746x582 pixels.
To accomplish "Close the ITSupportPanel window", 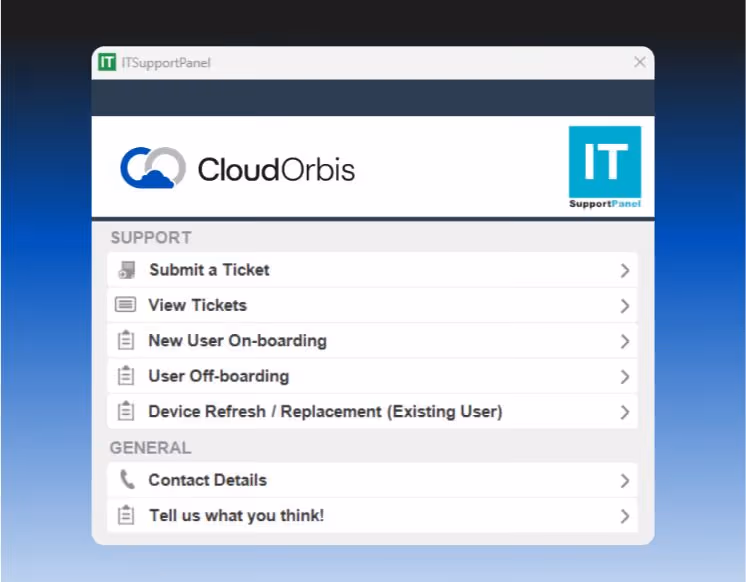I will (x=640, y=62).
